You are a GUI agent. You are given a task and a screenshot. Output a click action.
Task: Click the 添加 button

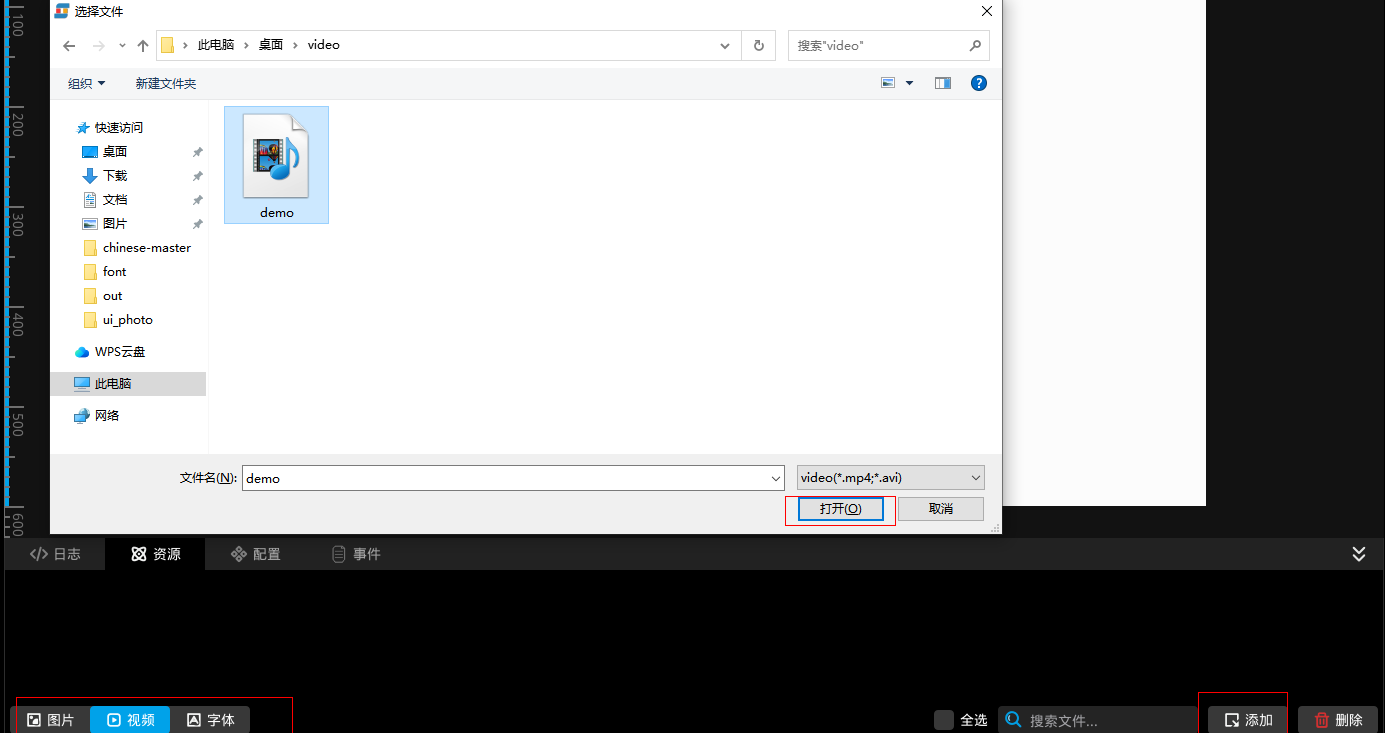point(1248,720)
